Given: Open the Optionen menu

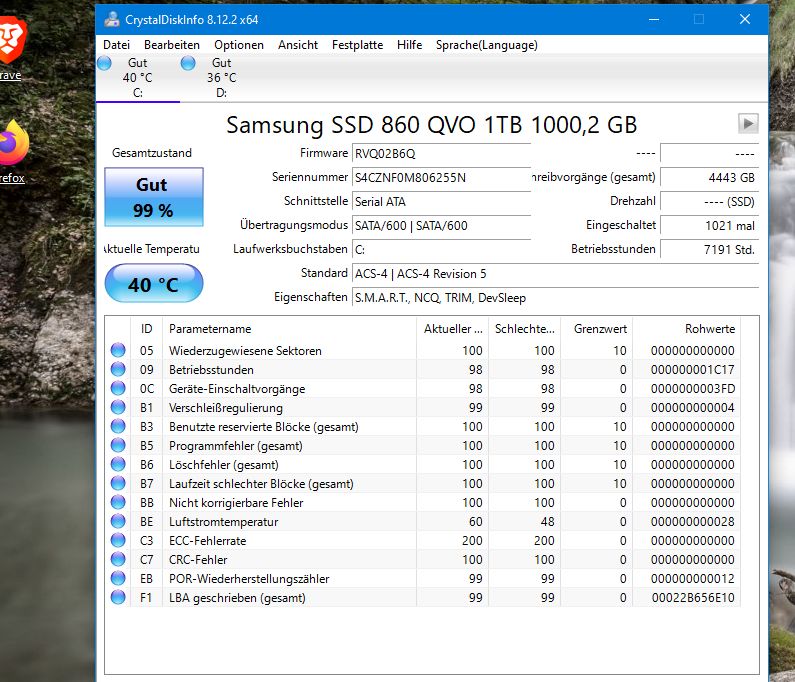Looking at the screenshot, I should click(x=238, y=45).
